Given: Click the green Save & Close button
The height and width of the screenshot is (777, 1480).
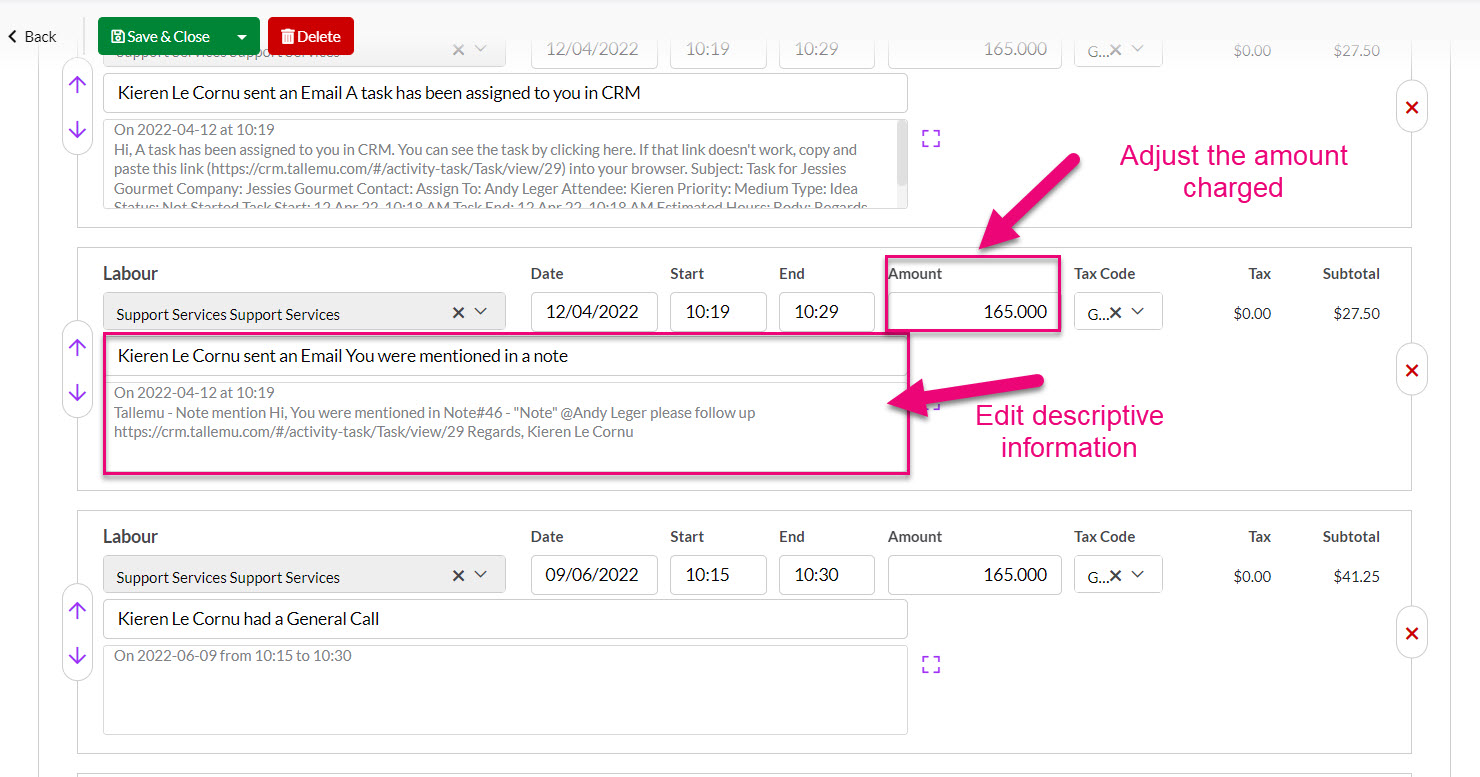Looking at the screenshot, I should [161, 37].
